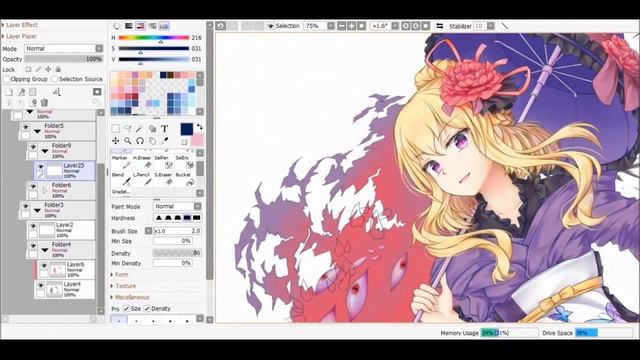
Task: Open the Stabilizer value dropdown
Action: click(x=491, y=26)
